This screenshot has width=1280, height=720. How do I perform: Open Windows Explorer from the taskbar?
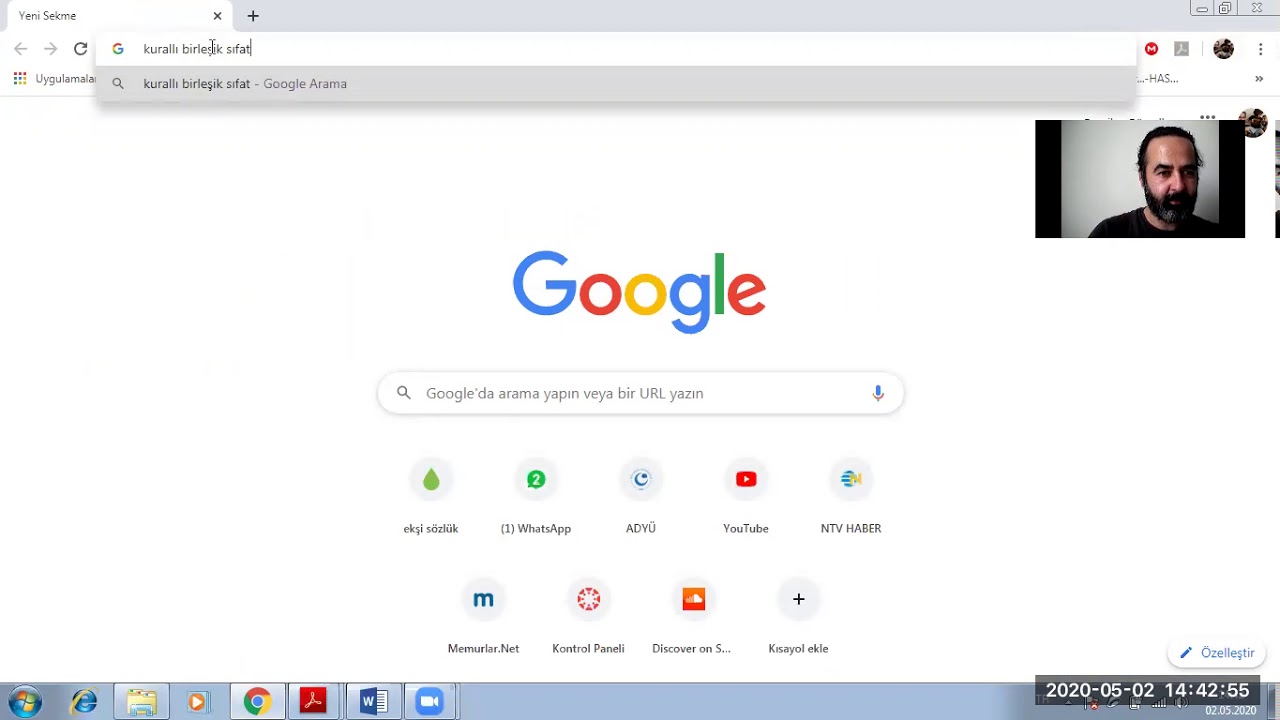pyautogui.click(x=141, y=702)
